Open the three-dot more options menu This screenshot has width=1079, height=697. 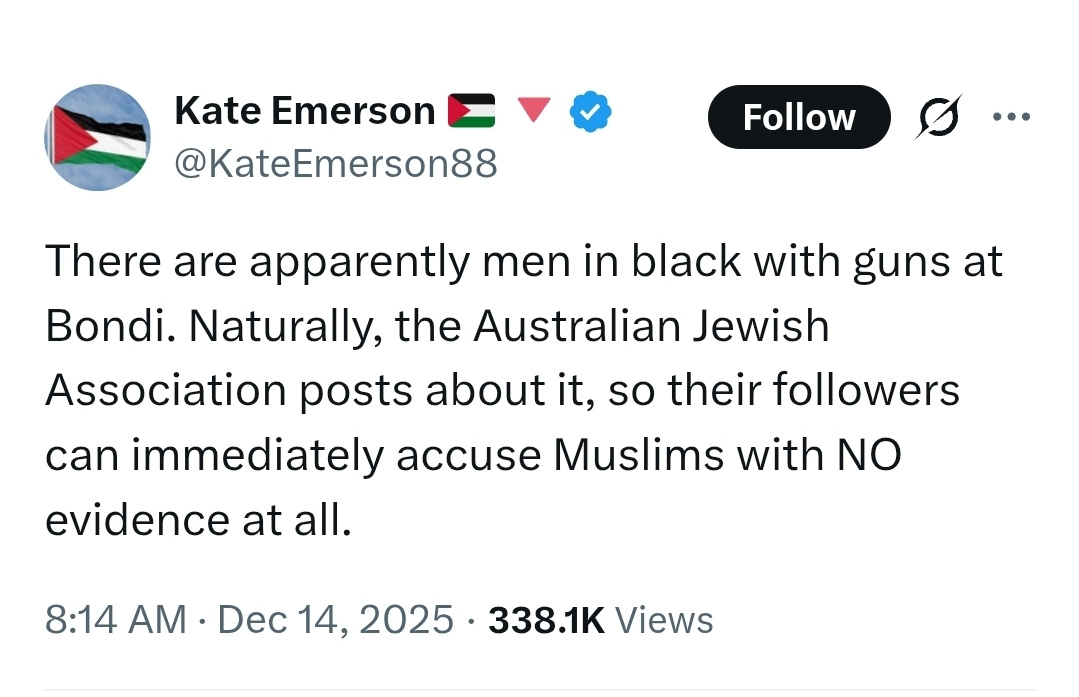tap(1010, 116)
